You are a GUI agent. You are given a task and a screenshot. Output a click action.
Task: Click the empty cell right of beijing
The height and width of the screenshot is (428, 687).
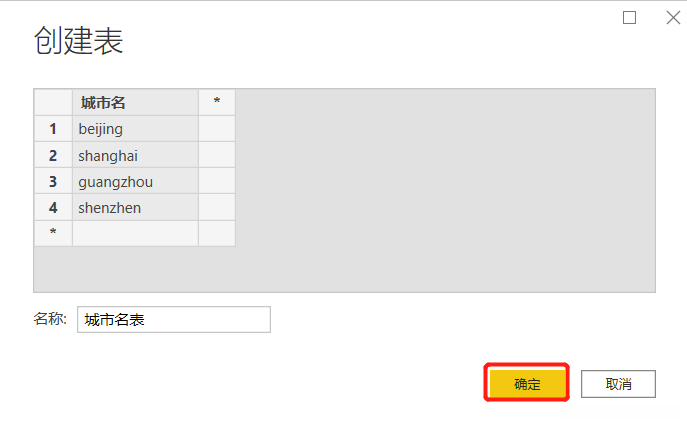click(x=217, y=129)
